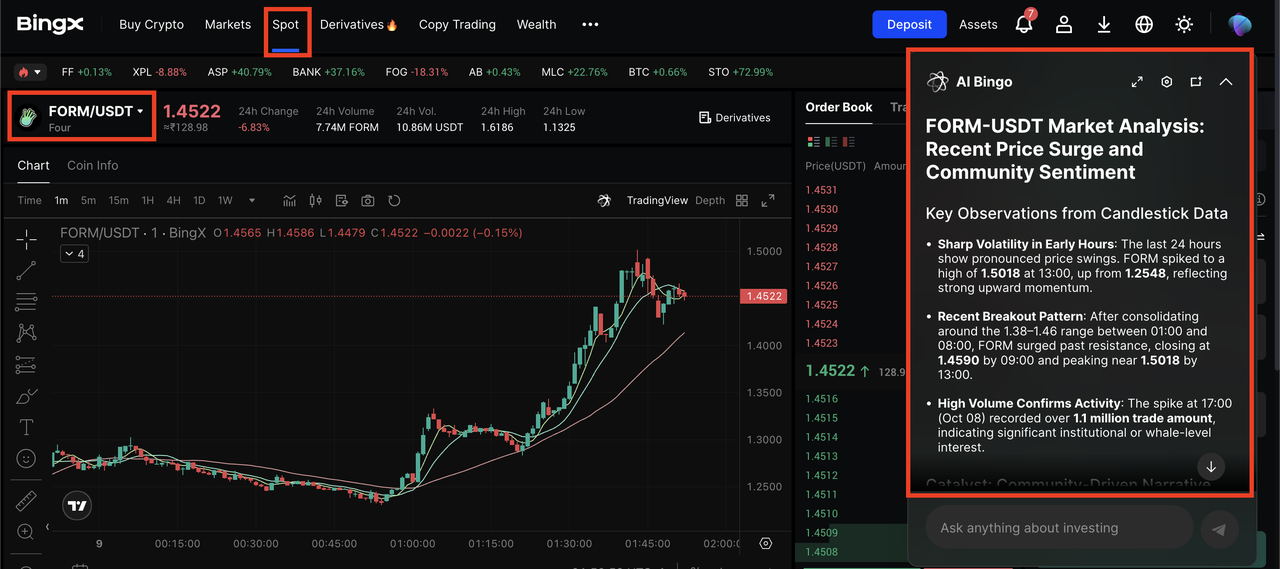
Task: Click the download app icon
Action: pos(1104,25)
